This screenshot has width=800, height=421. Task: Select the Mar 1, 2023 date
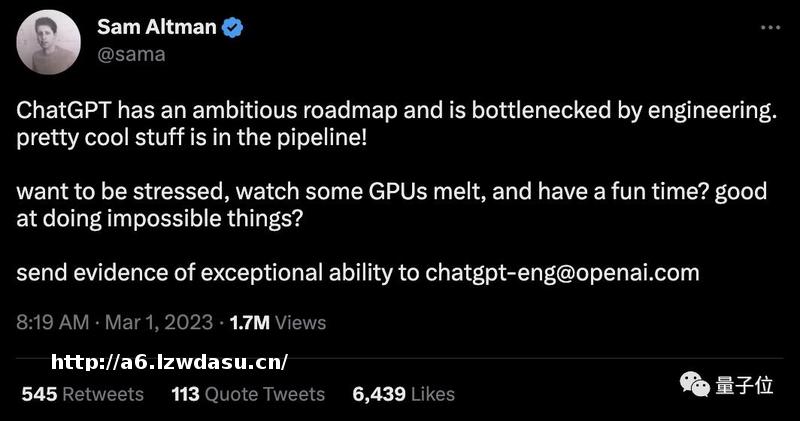(x=160, y=322)
